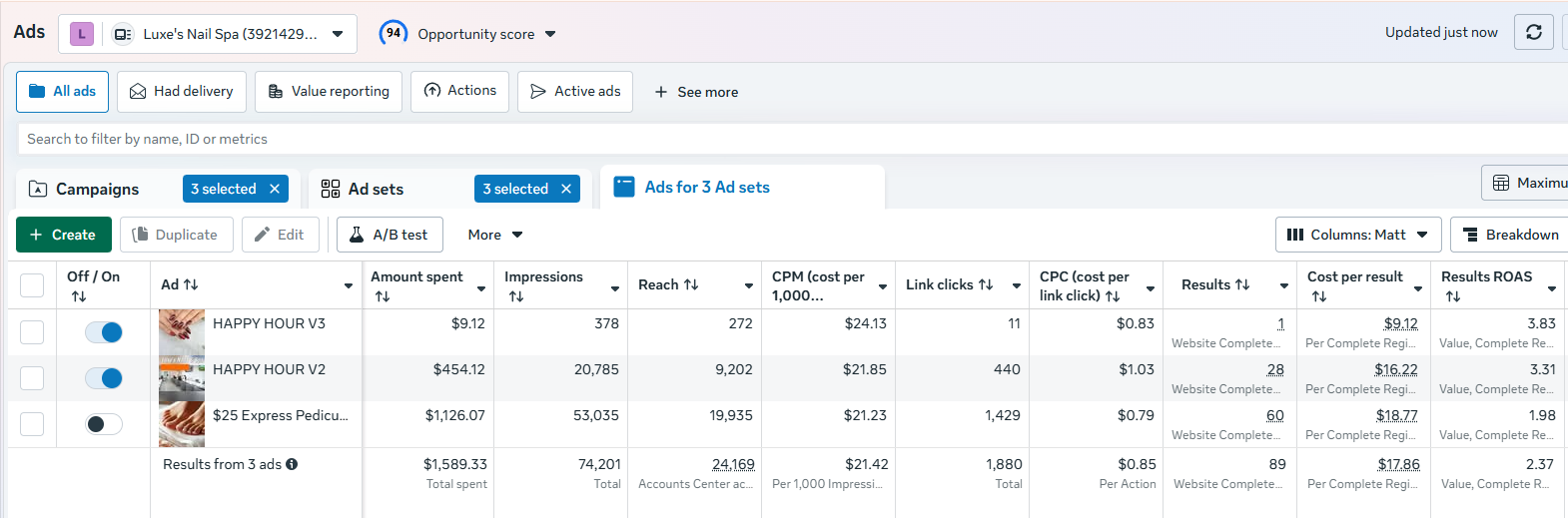
Task: Click the Opportunity score 94 circle
Action: (x=393, y=33)
